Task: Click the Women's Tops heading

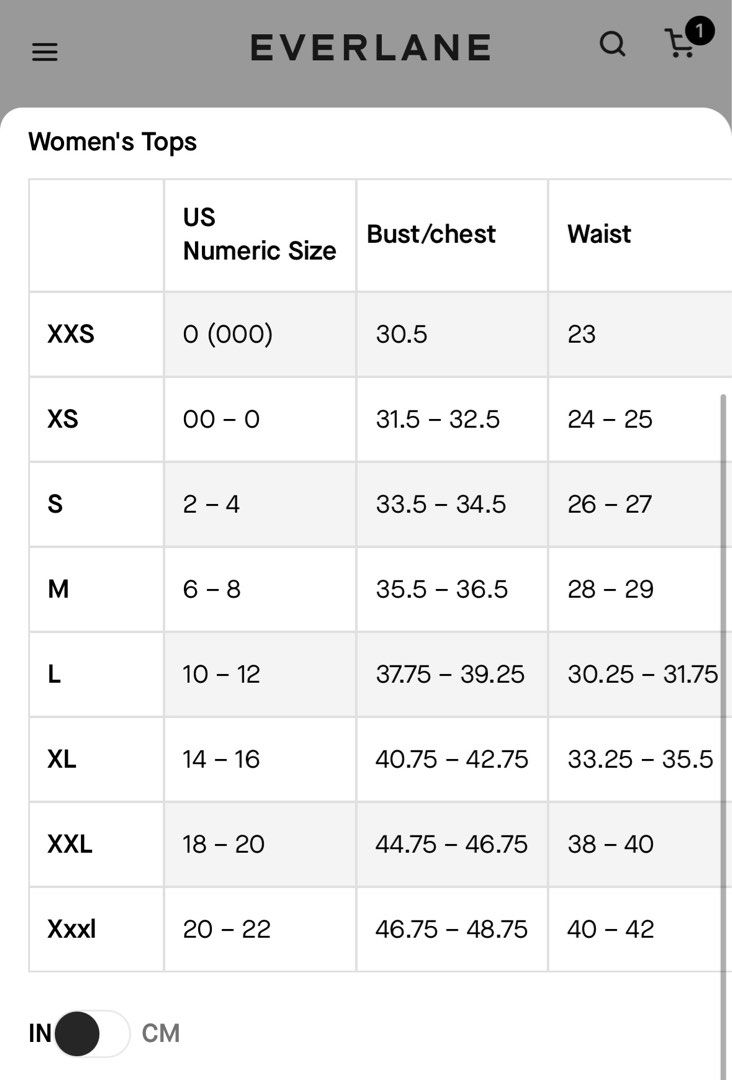Action: [112, 142]
